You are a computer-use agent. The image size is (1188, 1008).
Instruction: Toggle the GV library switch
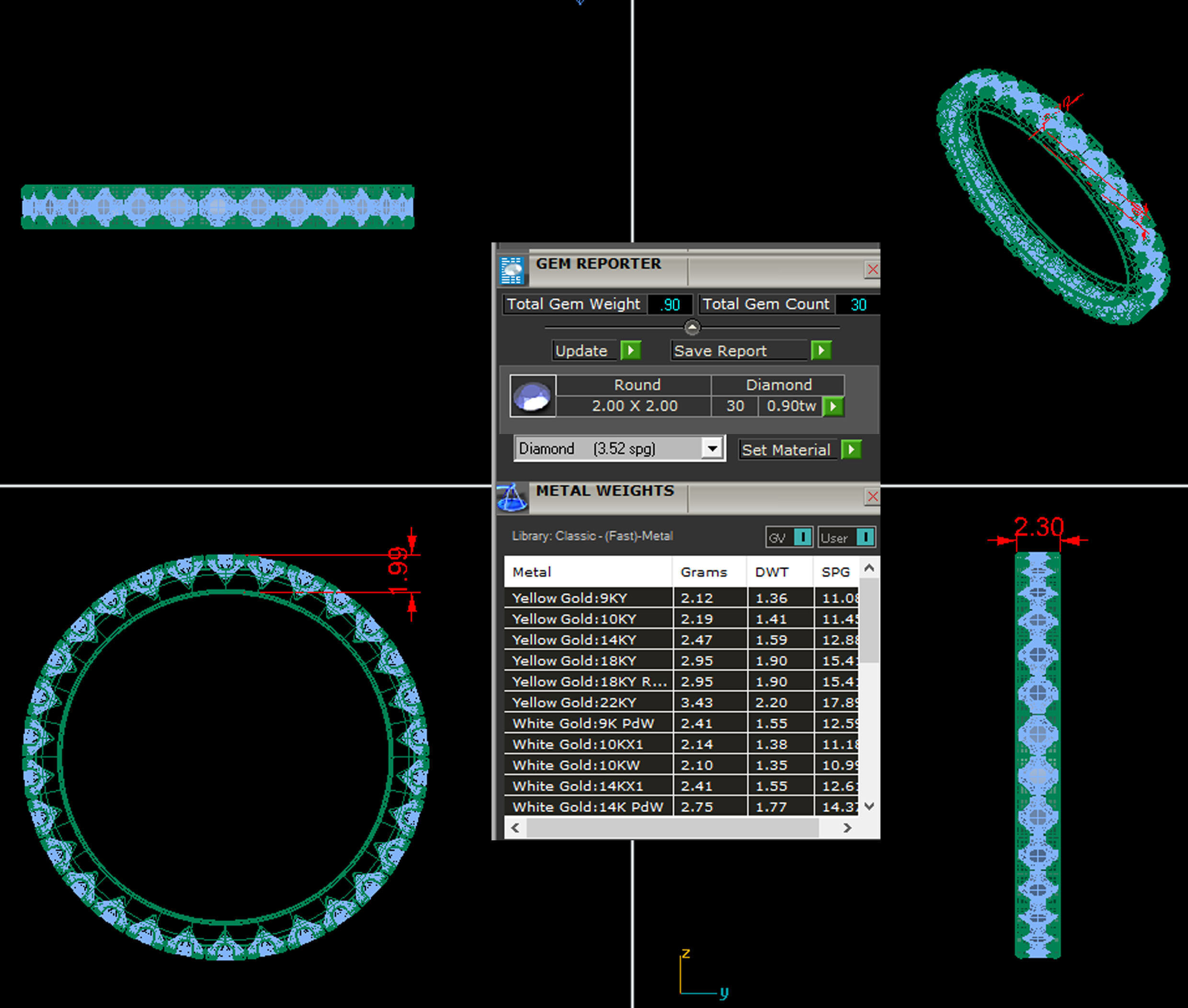coord(802,537)
